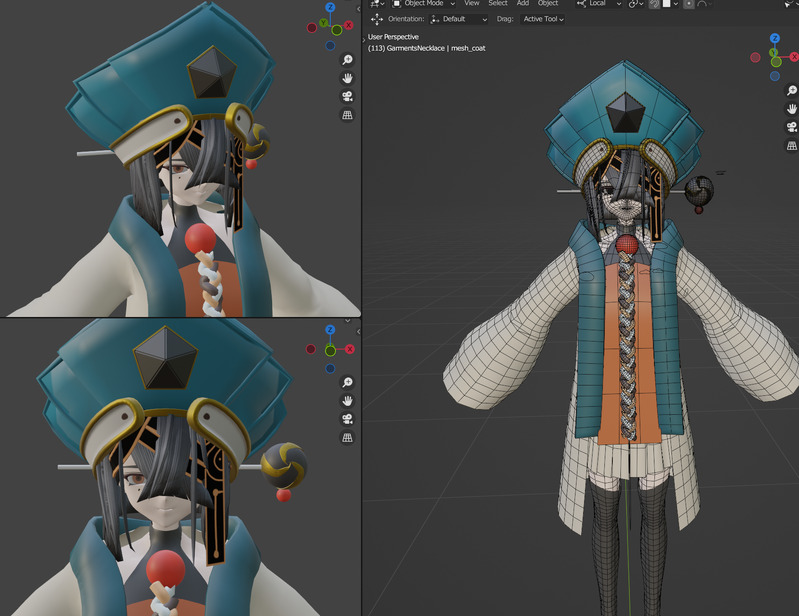The width and height of the screenshot is (799, 616).
Task: Open the Select menu
Action: (x=498, y=3)
